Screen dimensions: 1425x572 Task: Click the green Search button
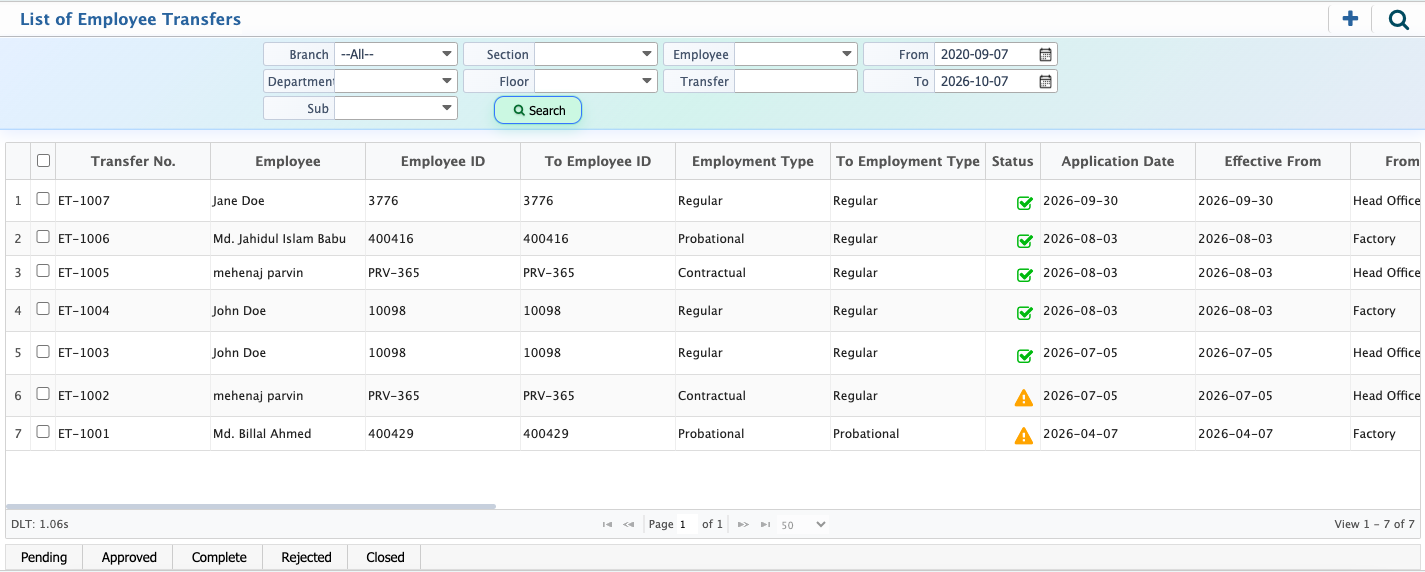(538, 110)
